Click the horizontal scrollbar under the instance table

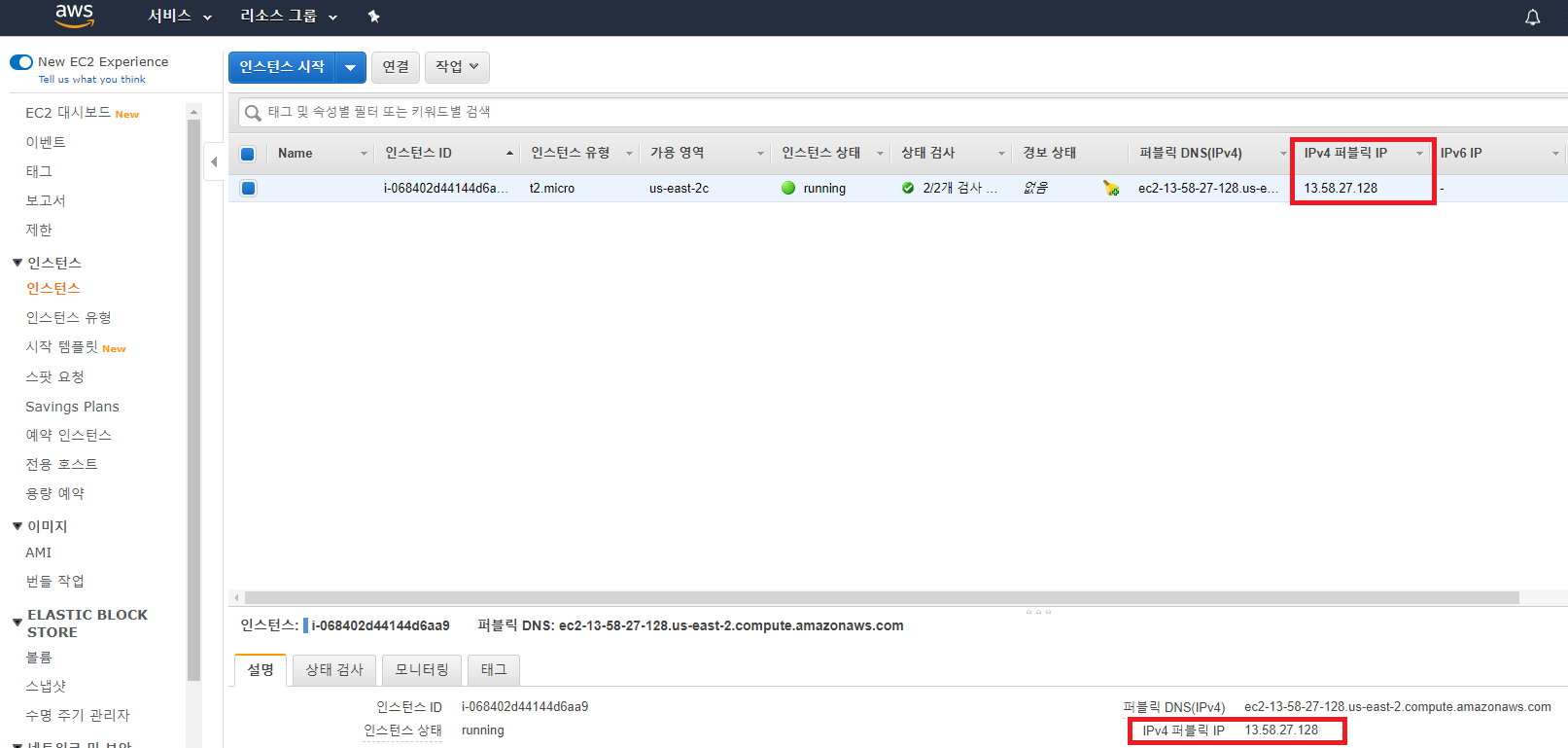point(882,597)
